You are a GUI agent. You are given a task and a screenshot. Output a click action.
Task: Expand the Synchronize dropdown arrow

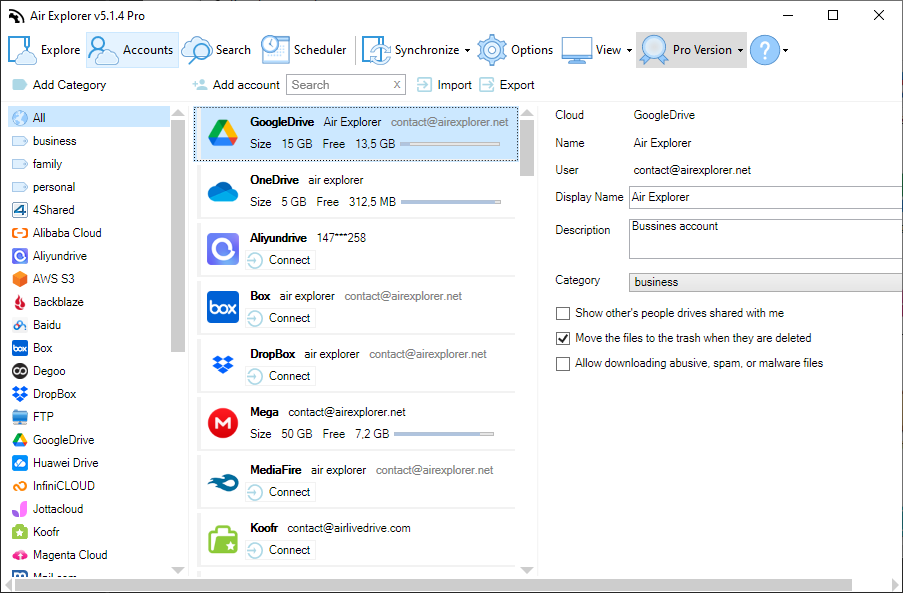(x=467, y=50)
